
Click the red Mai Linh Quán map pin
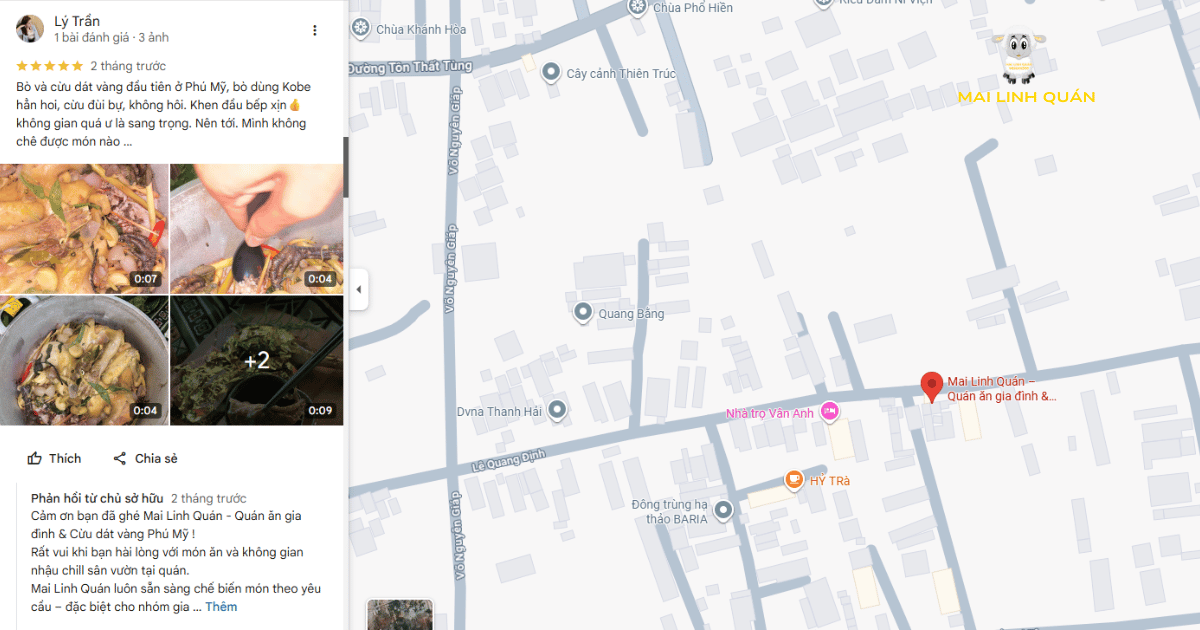(931, 386)
